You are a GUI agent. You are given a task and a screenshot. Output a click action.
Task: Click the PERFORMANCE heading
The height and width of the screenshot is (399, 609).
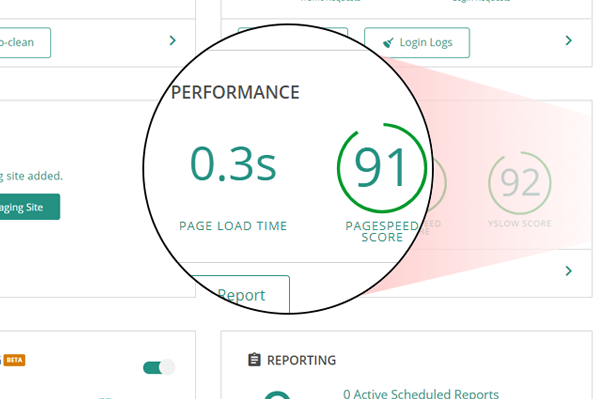(x=235, y=92)
